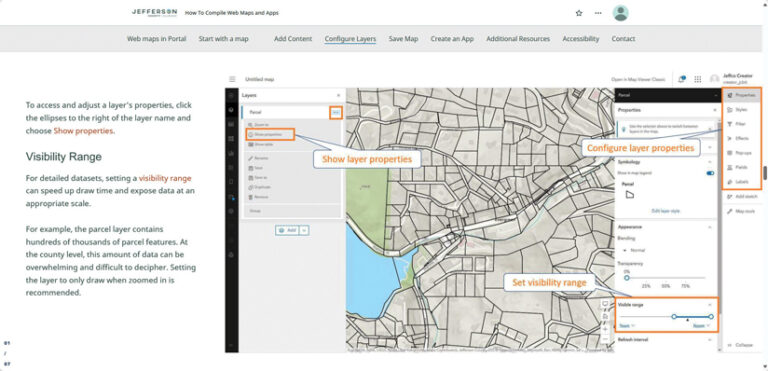
Task: Go to the Contact section
Action: coord(624,39)
